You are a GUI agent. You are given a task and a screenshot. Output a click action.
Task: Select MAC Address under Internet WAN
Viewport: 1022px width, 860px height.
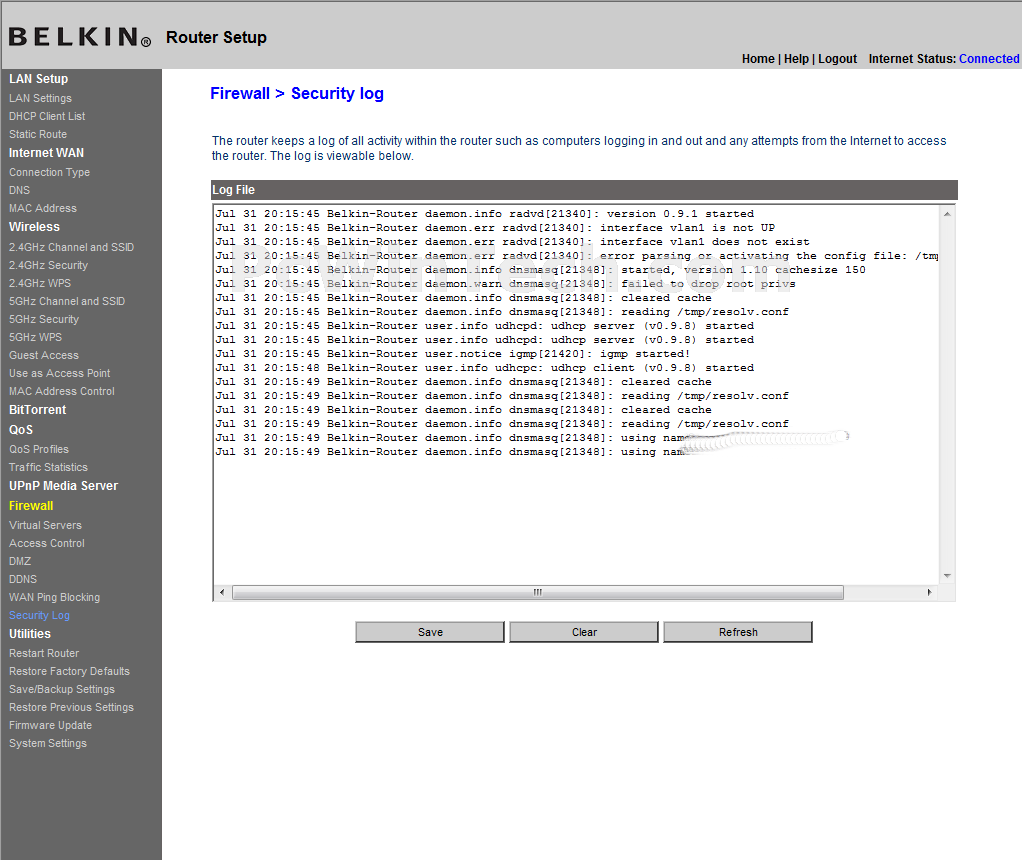click(43, 208)
